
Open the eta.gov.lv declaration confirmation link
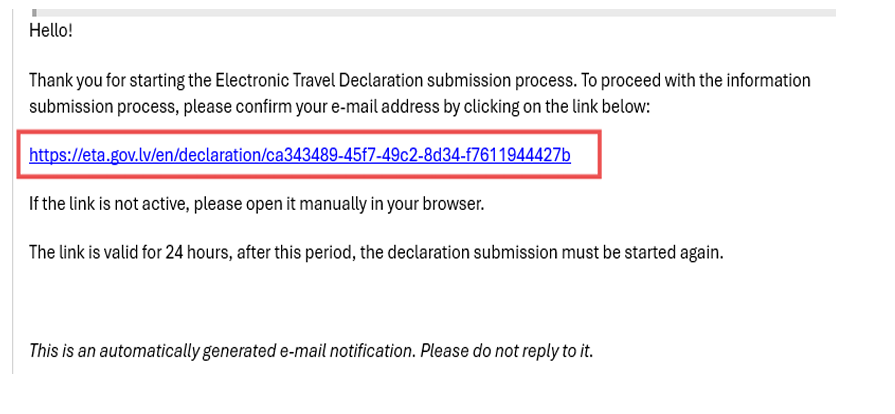pos(299,155)
